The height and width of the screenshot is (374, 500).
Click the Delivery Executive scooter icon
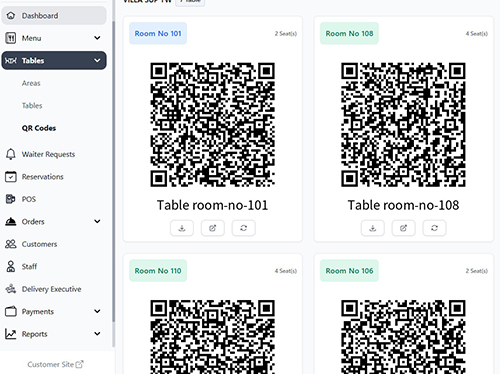(11, 289)
